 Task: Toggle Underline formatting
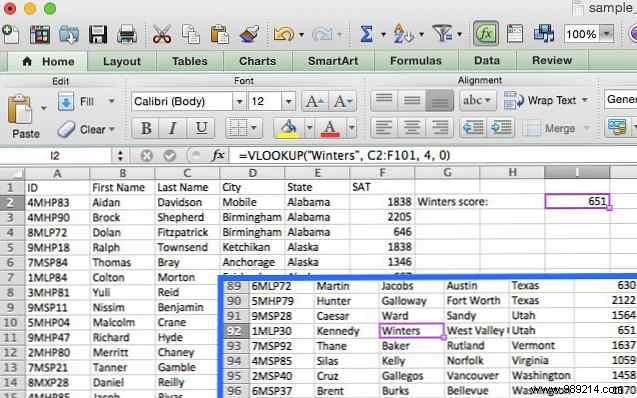coord(201,128)
